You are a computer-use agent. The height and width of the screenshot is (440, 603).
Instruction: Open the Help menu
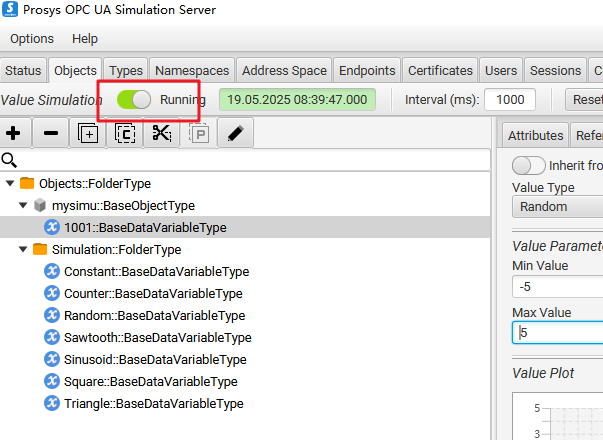[85, 39]
